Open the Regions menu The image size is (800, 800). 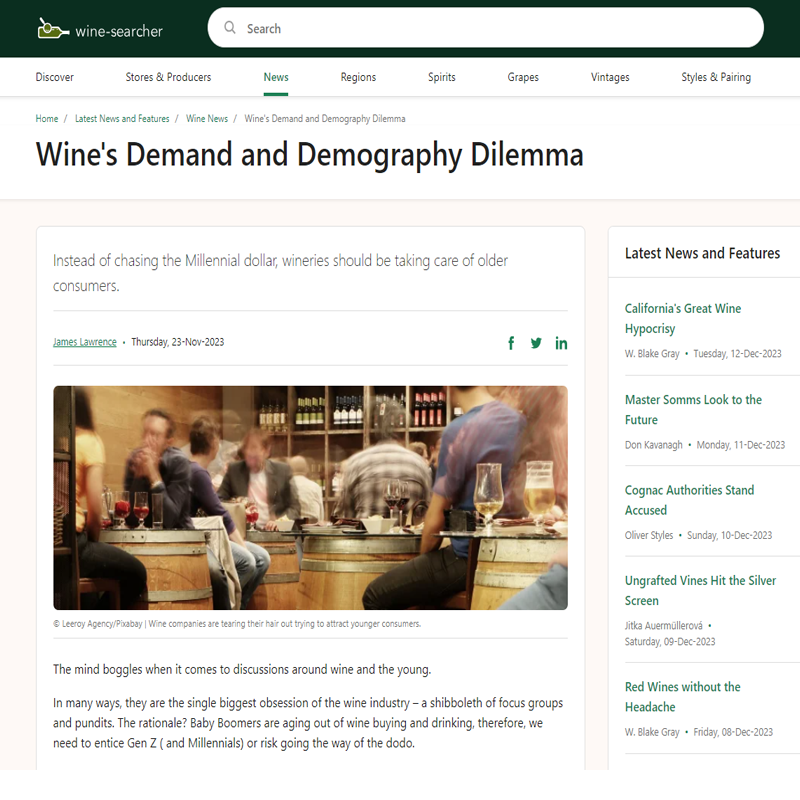[358, 77]
